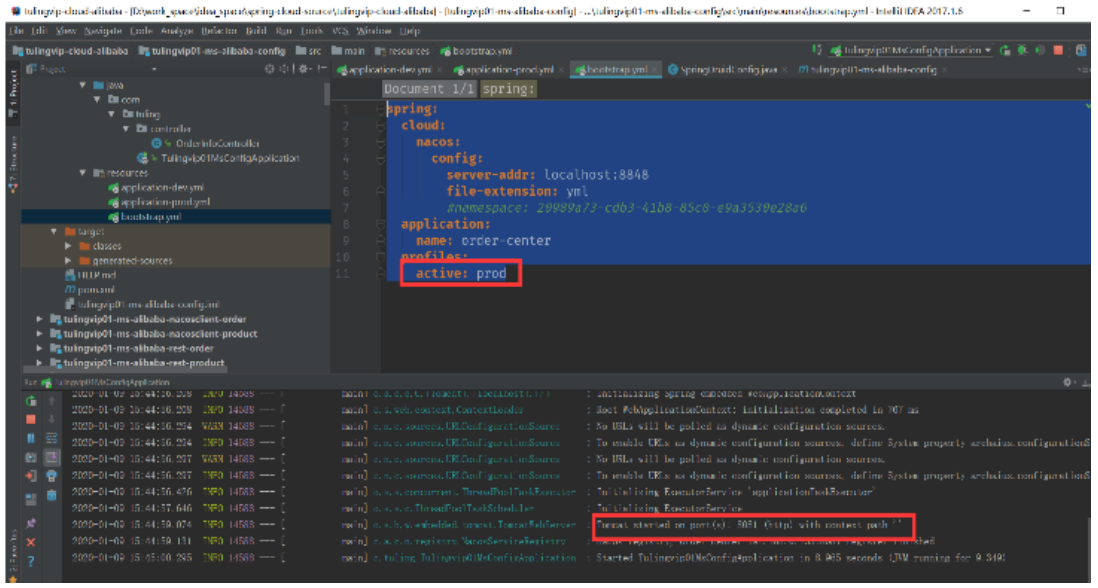Open the File menu

(17, 31)
